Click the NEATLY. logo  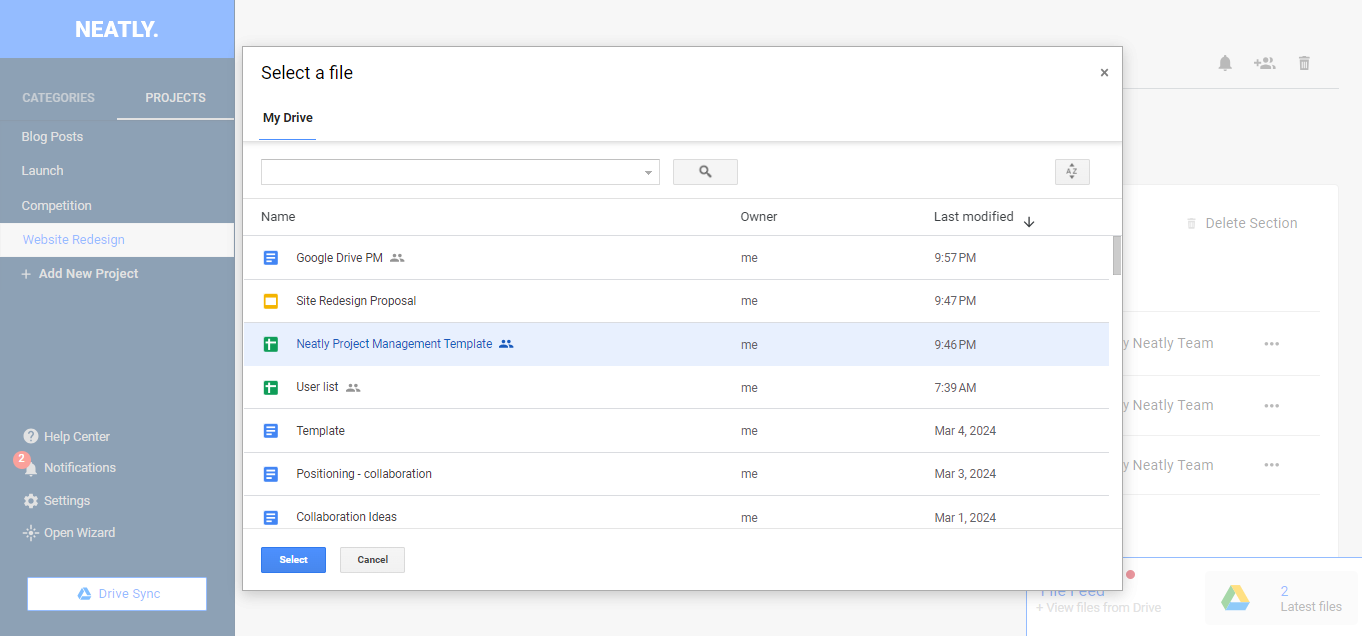(117, 30)
